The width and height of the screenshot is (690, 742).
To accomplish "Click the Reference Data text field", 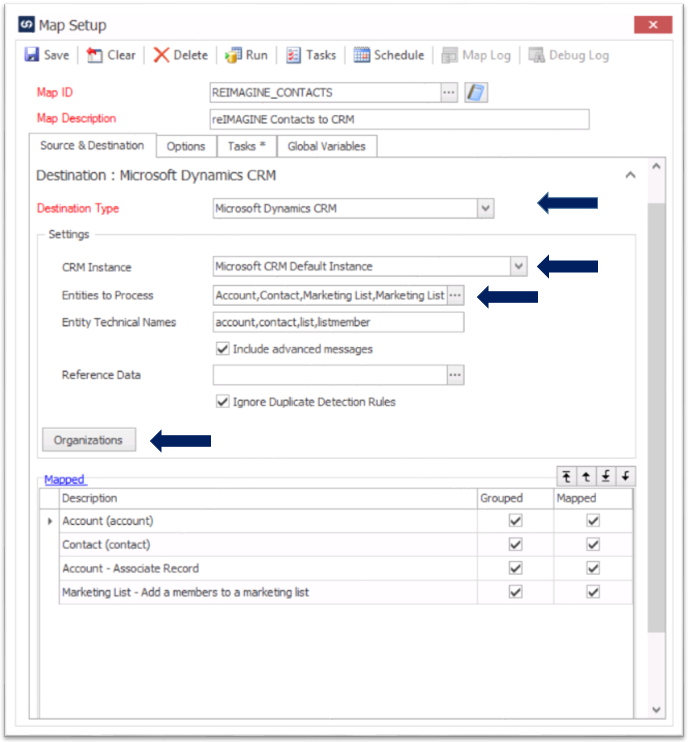I will click(330, 375).
